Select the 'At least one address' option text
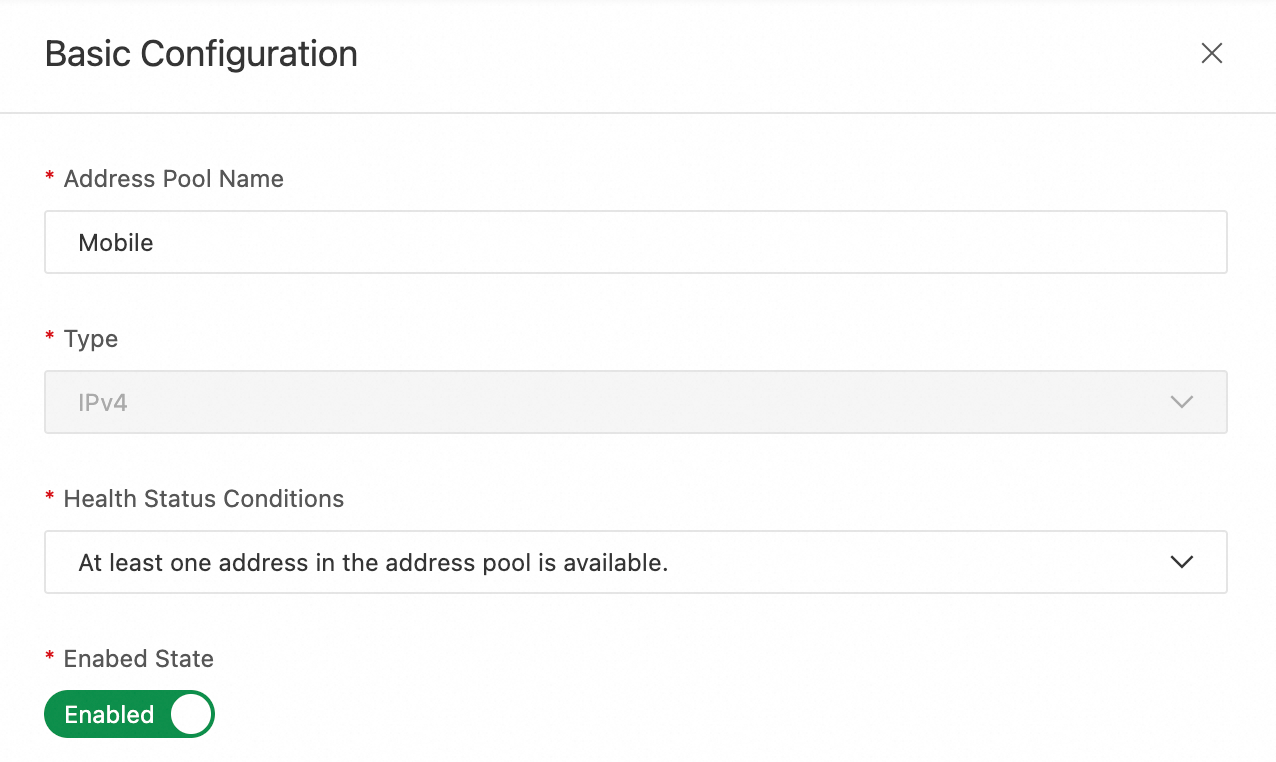Image resolution: width=1276 pixels, height=762 pixels. click(373, 563)
